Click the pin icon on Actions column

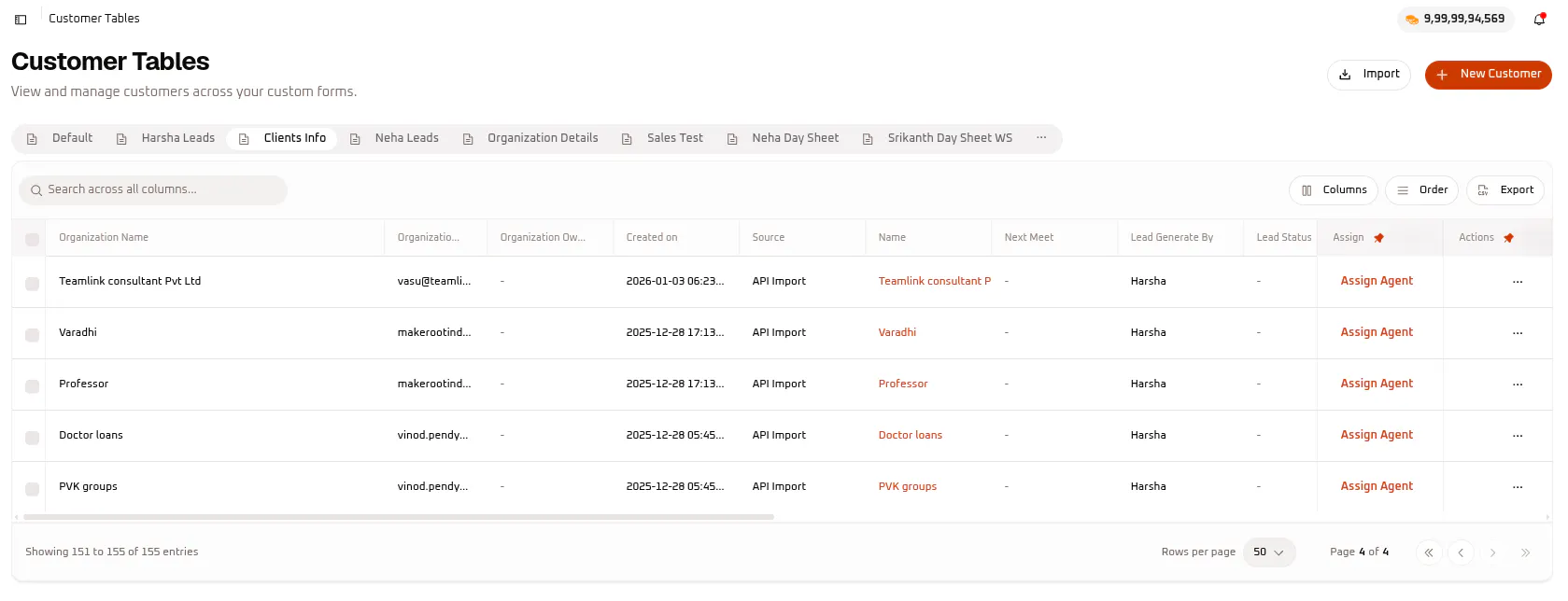[1508, 238]
